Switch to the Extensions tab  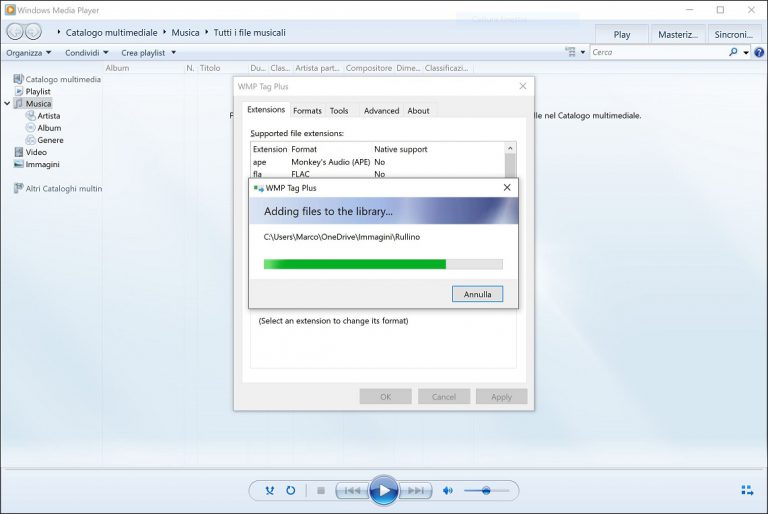click(266, 110)
